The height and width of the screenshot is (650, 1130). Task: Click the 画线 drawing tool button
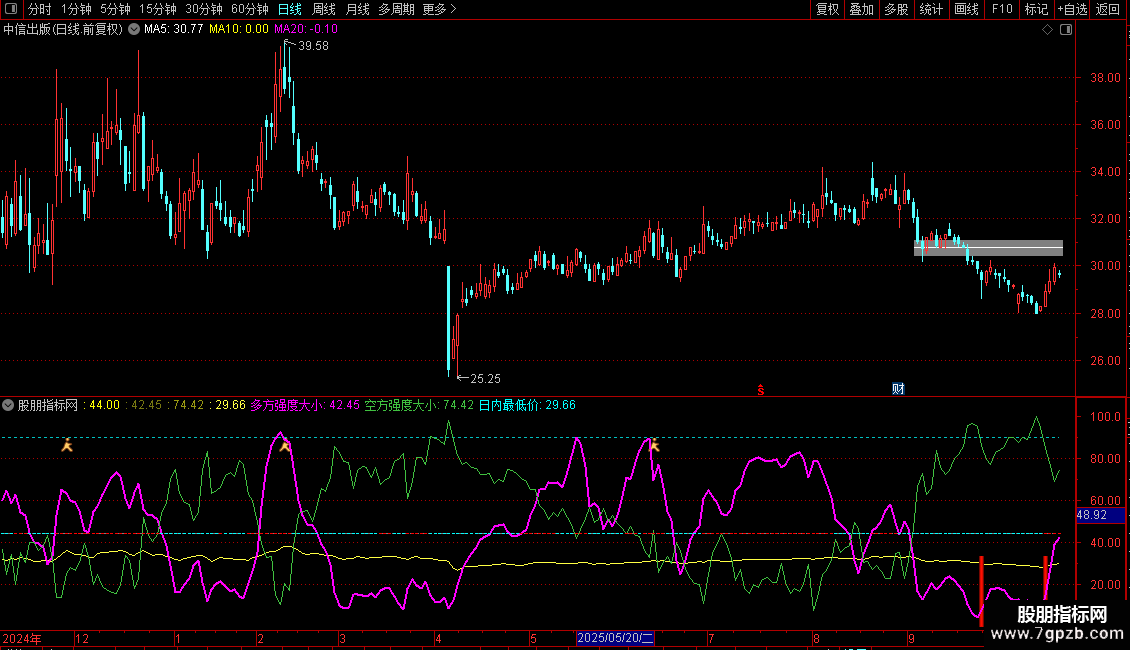point(966,9)
